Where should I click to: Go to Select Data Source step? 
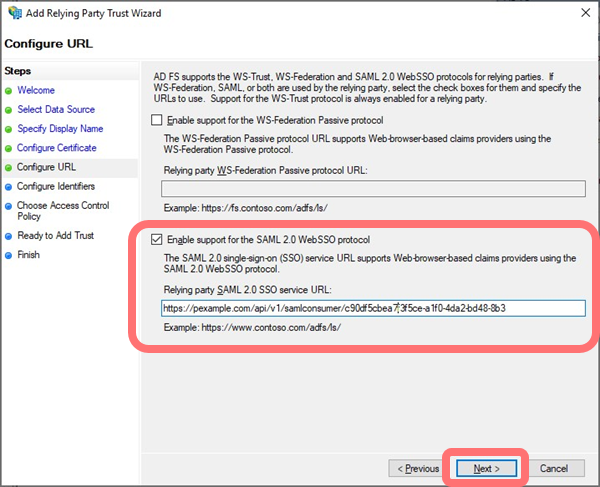point(56,110)
